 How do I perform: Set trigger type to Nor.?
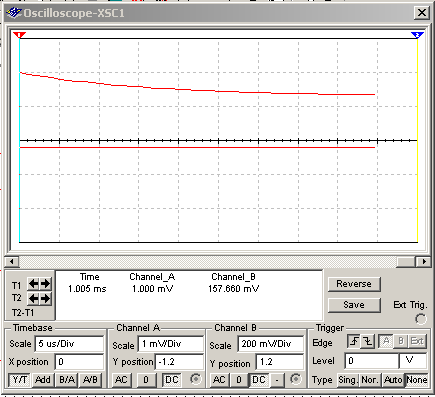(370, 380)
